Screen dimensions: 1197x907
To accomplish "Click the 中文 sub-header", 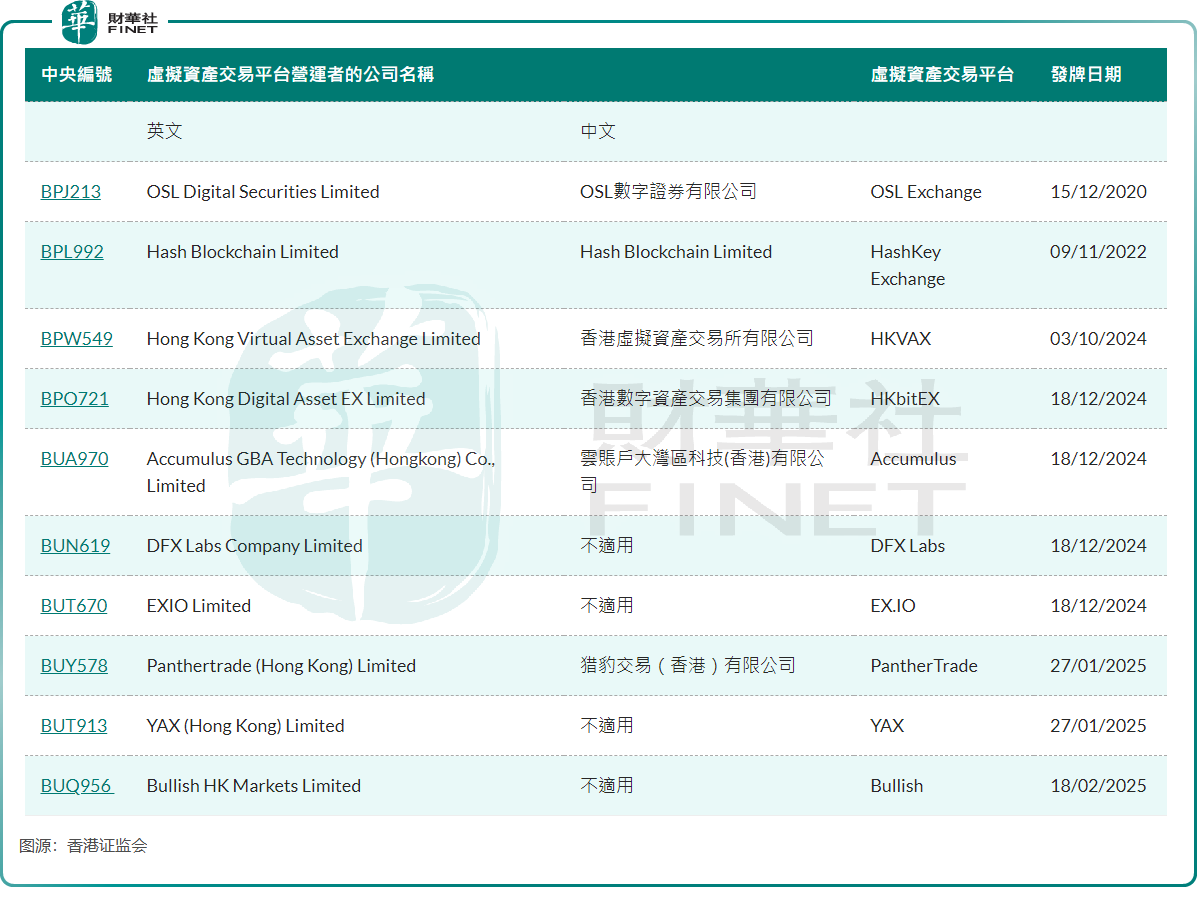I will point(598,131).
